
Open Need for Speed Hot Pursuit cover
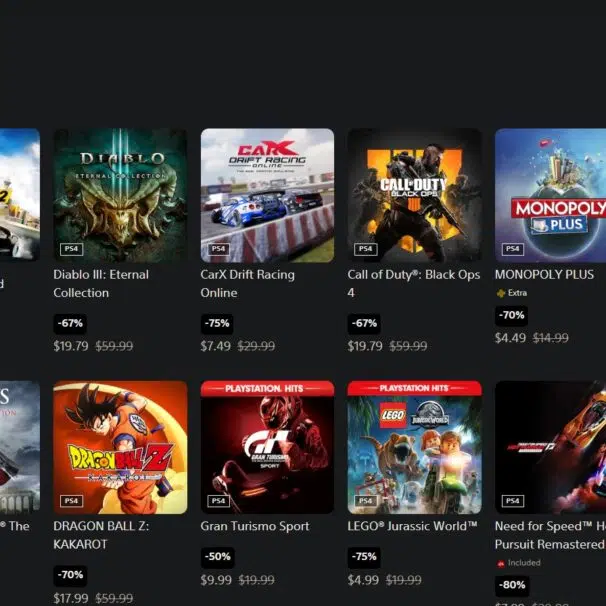(x=550, y=448)
